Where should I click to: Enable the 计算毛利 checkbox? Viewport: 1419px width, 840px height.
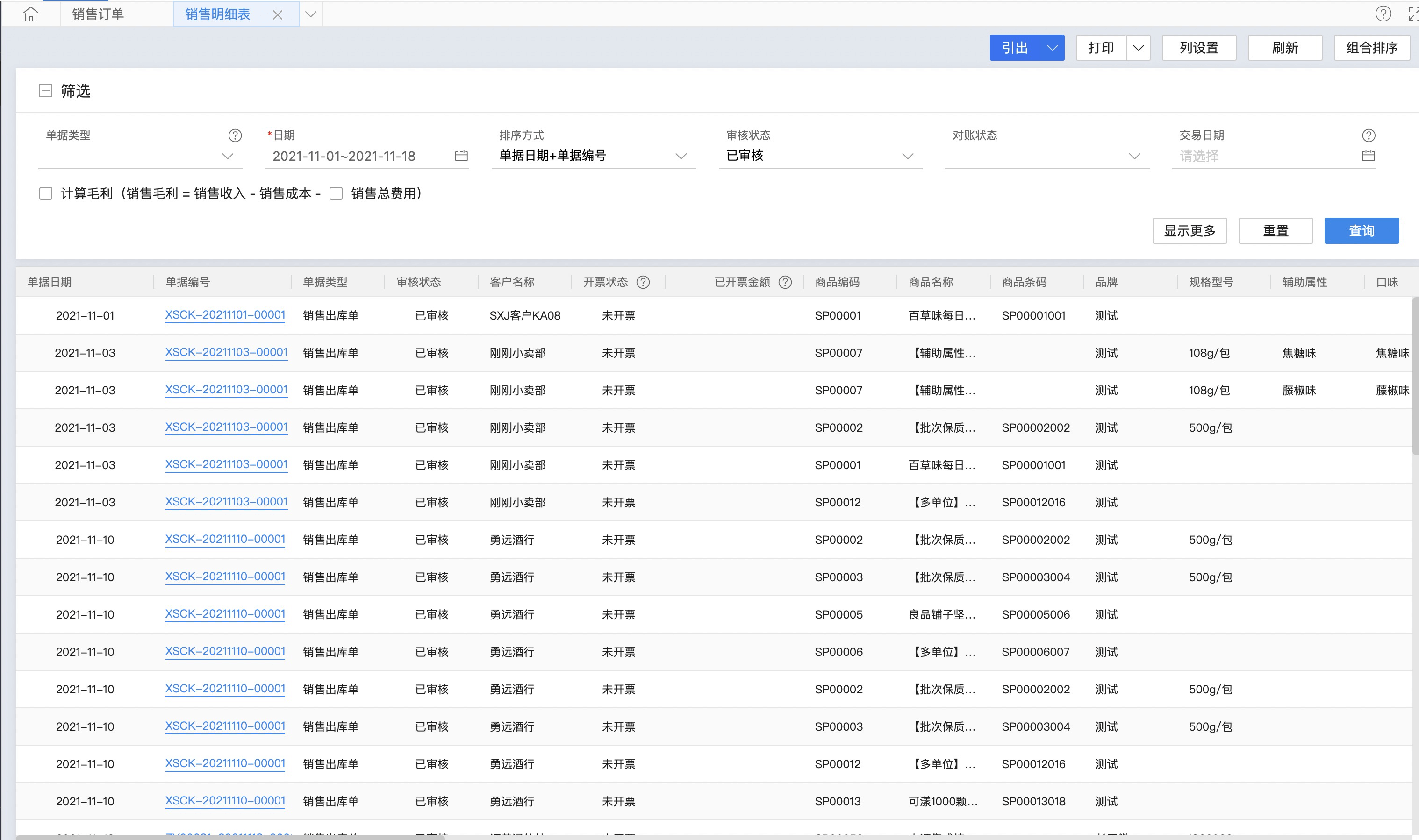[x=46, y=193]
